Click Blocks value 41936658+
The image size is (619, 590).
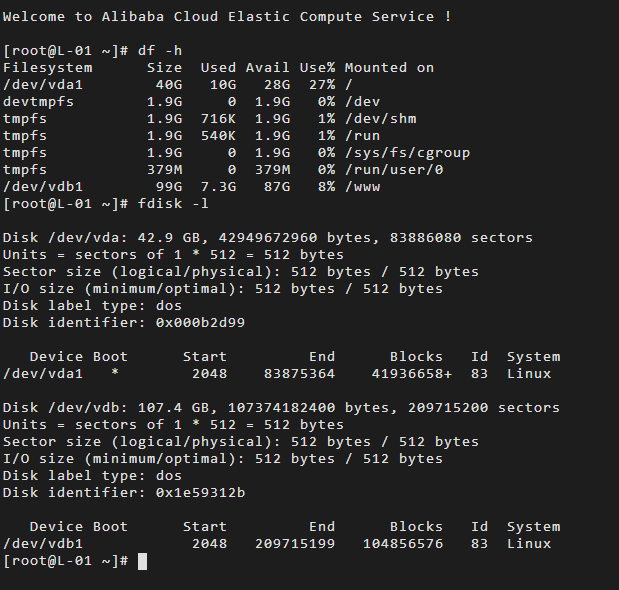(x=412, y=374)
